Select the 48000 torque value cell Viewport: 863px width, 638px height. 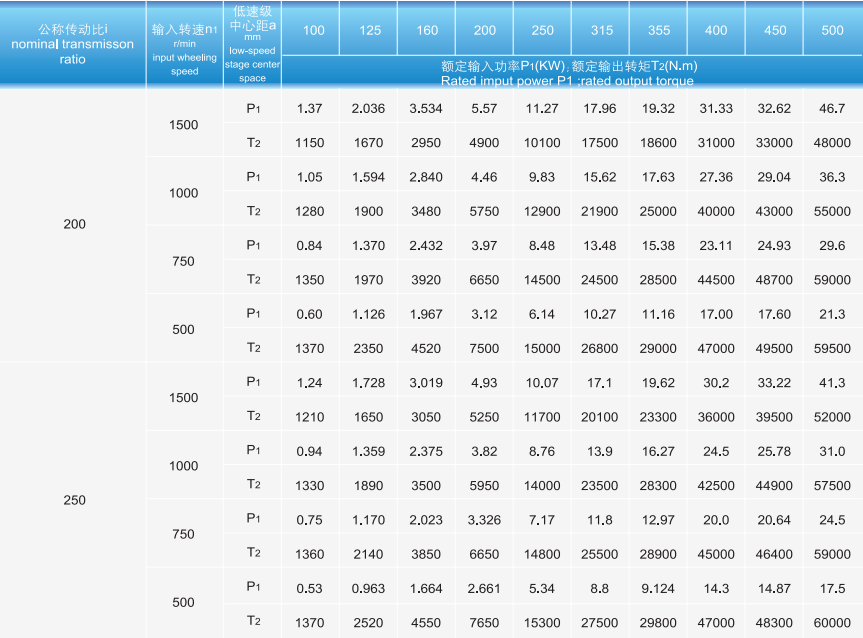[832, 143]
